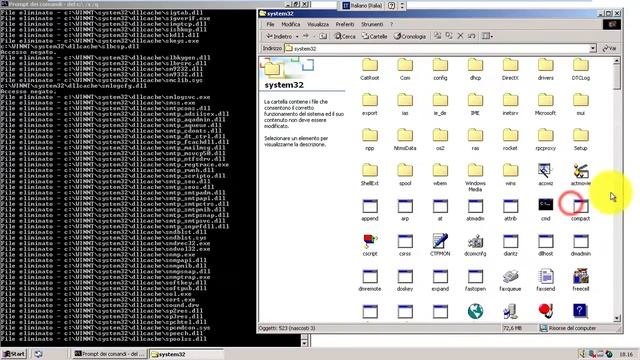Select the faxqueue program icon
This screenshot has height=360, width=640.
[510, 280]
